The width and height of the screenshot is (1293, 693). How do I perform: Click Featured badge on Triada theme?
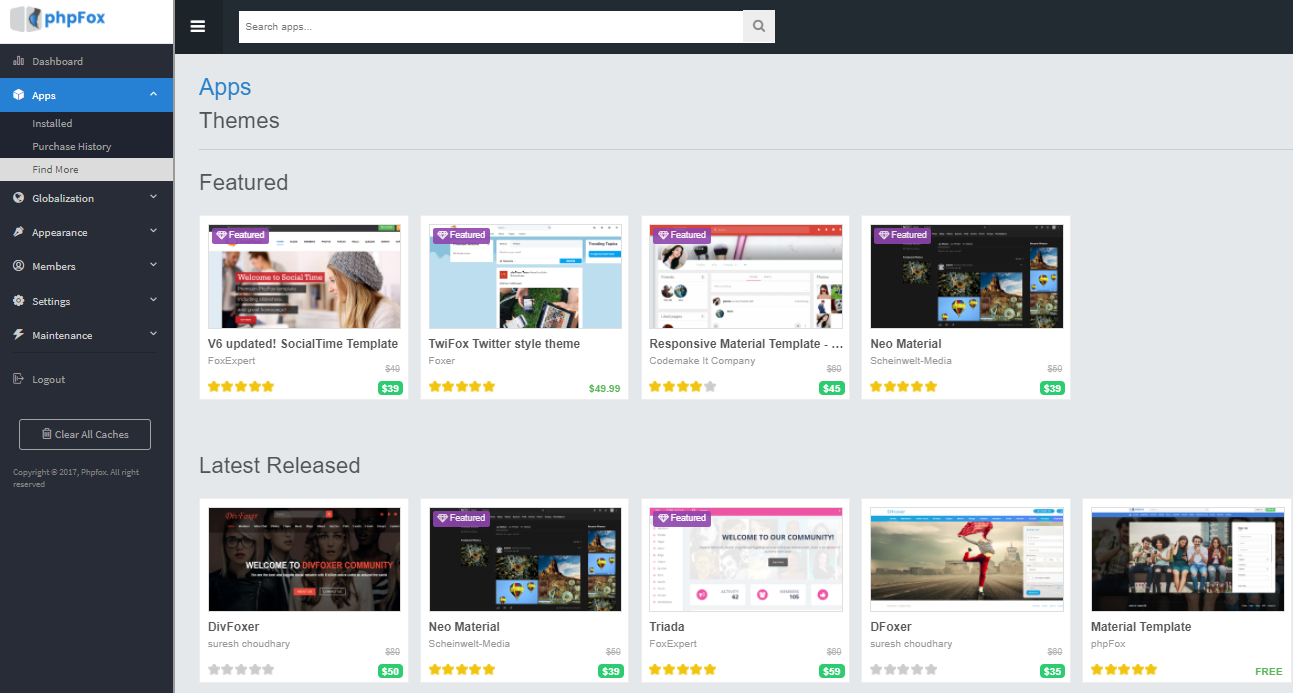tap(682, 518)
